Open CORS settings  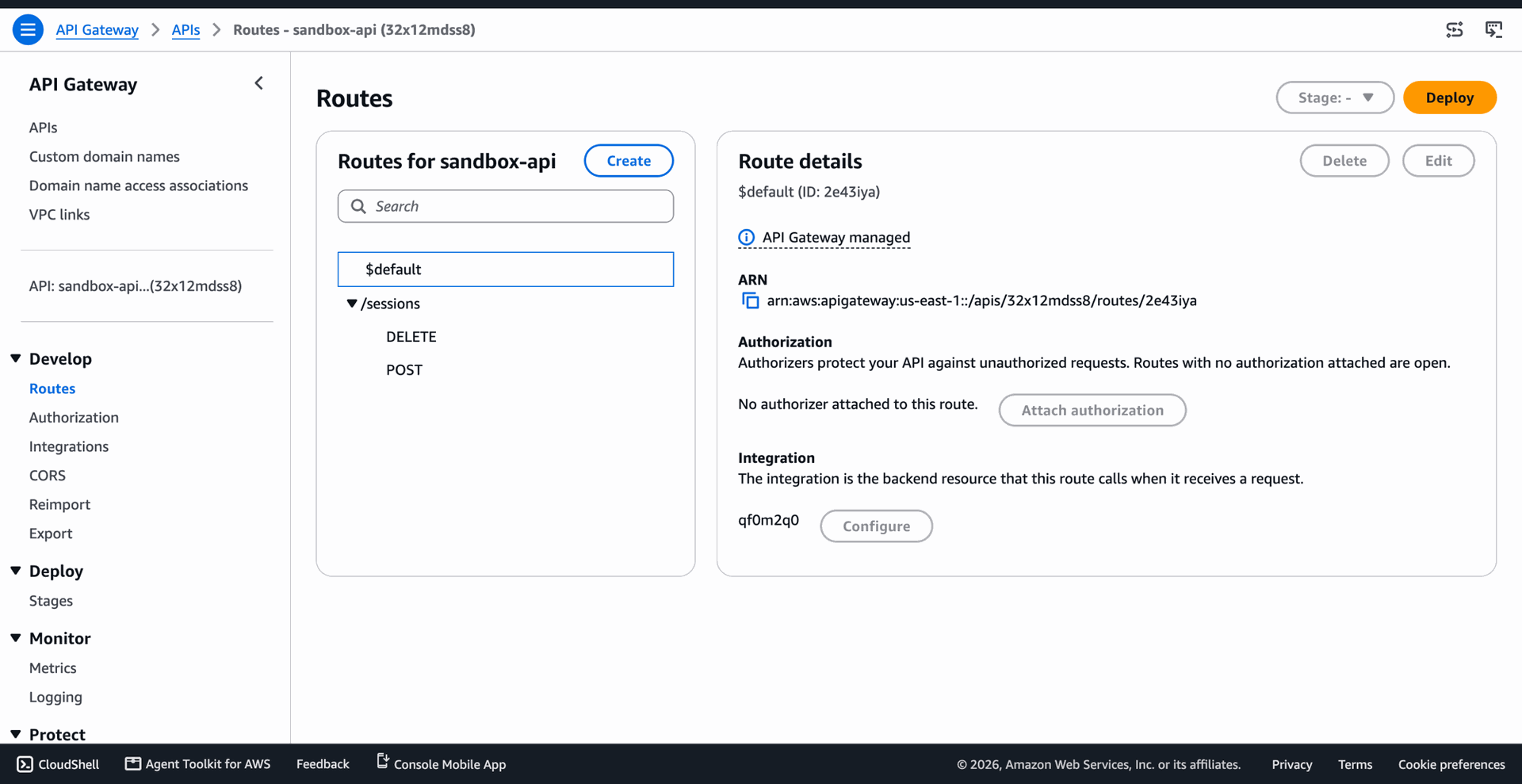(48, 476)
